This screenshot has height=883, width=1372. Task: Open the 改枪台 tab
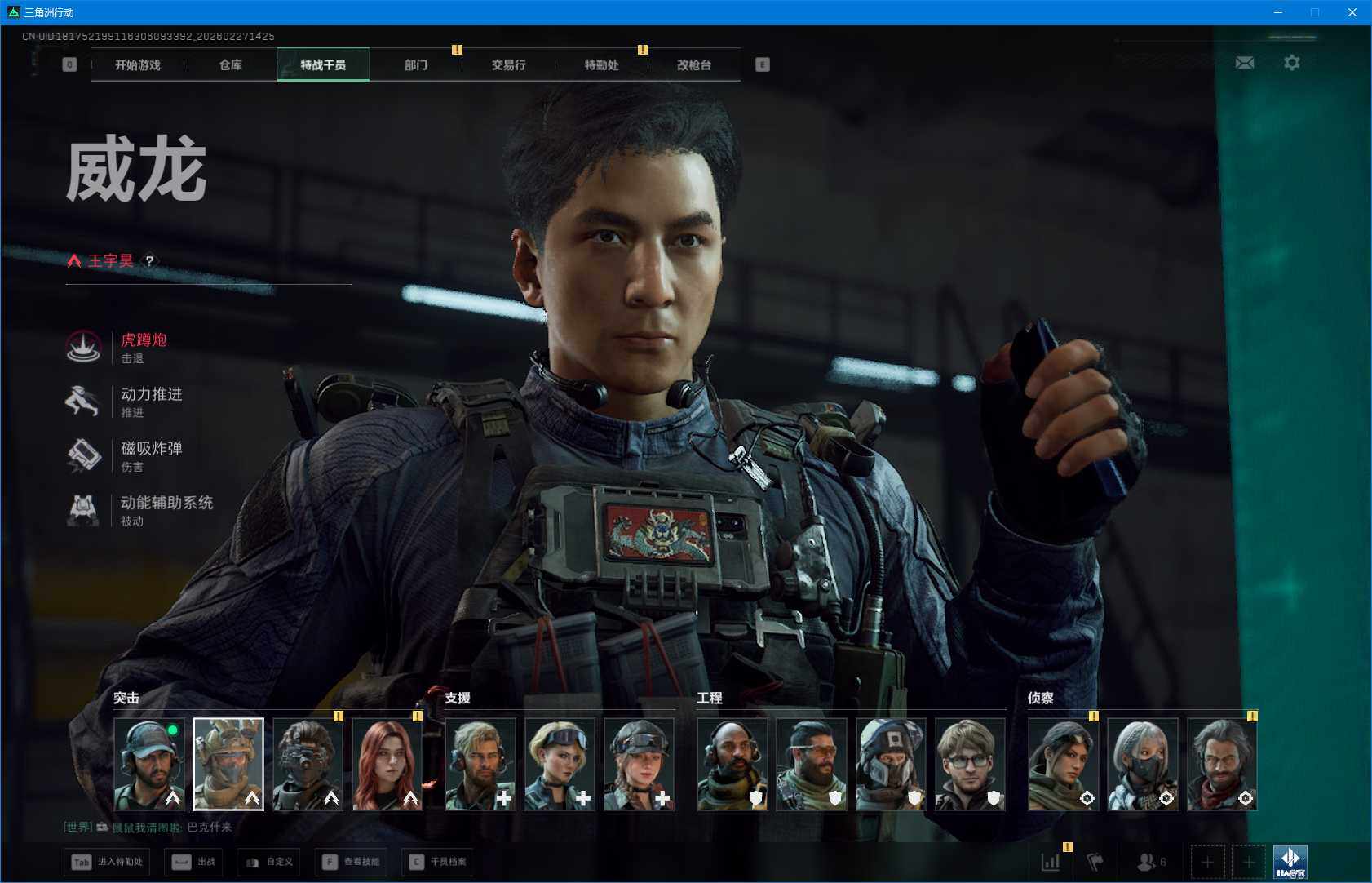(694, 65)
